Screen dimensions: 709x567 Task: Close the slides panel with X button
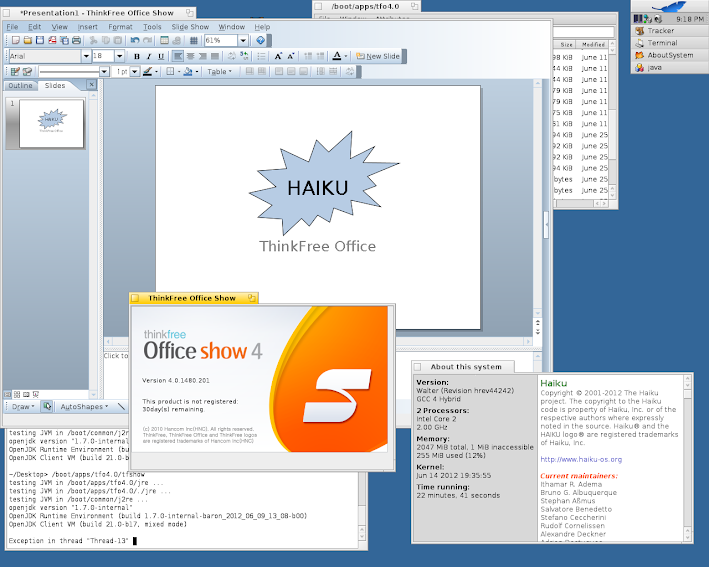[x=91, y=85]
